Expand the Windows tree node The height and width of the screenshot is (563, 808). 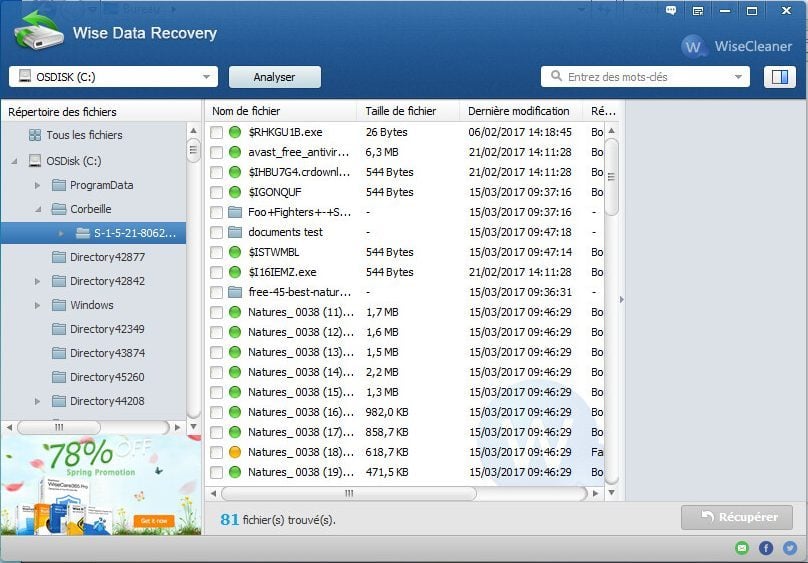(37, 305)
